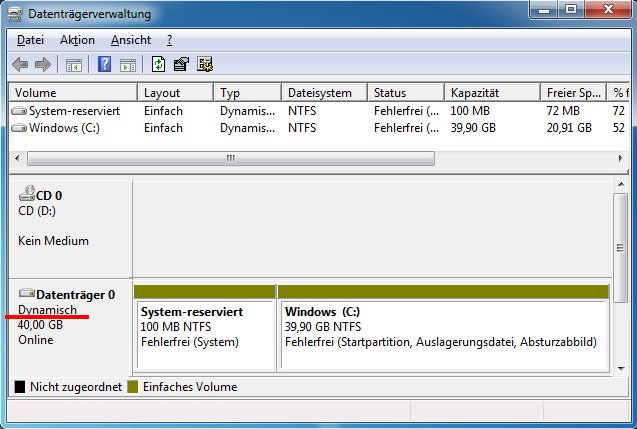Click the Datenträger 0 disk icon
The height and width of the screenshot is (429, 637).
(27, 292)
